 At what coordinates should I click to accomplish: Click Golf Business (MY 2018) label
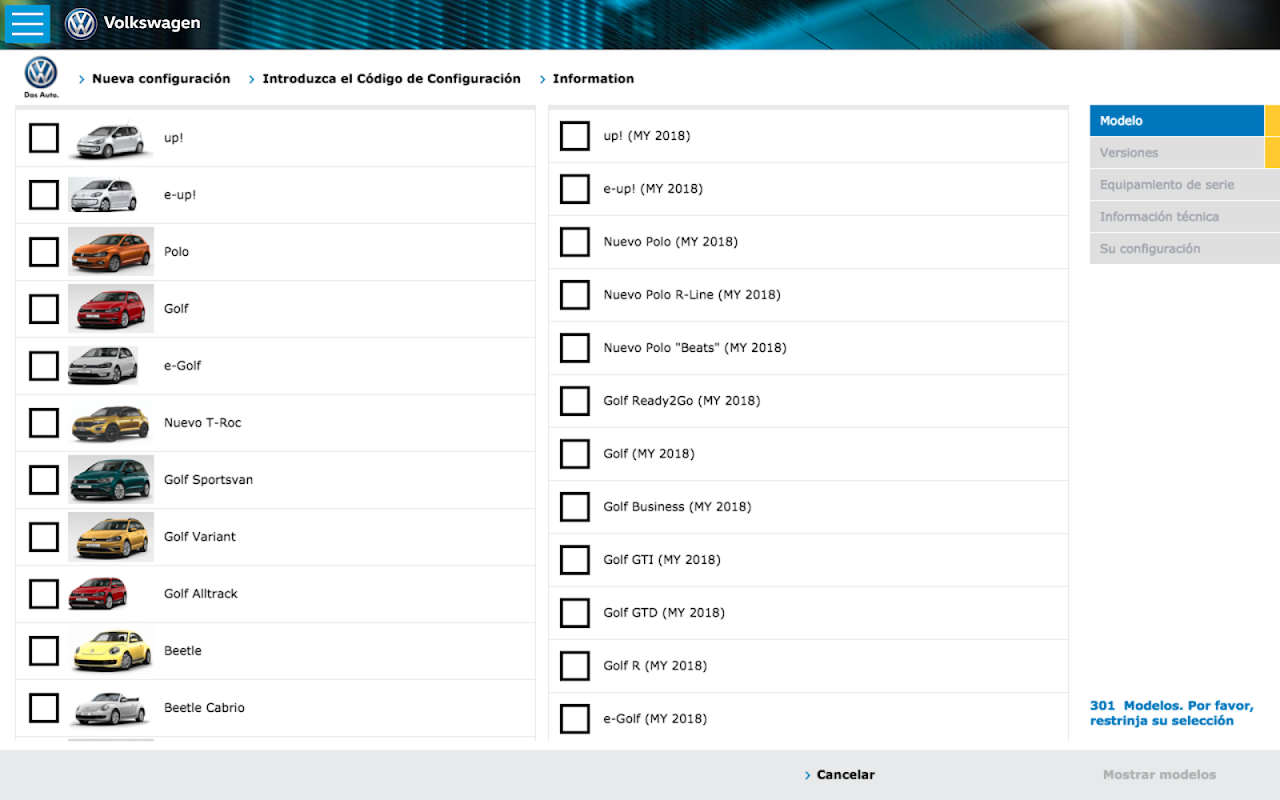coord(677,507)
